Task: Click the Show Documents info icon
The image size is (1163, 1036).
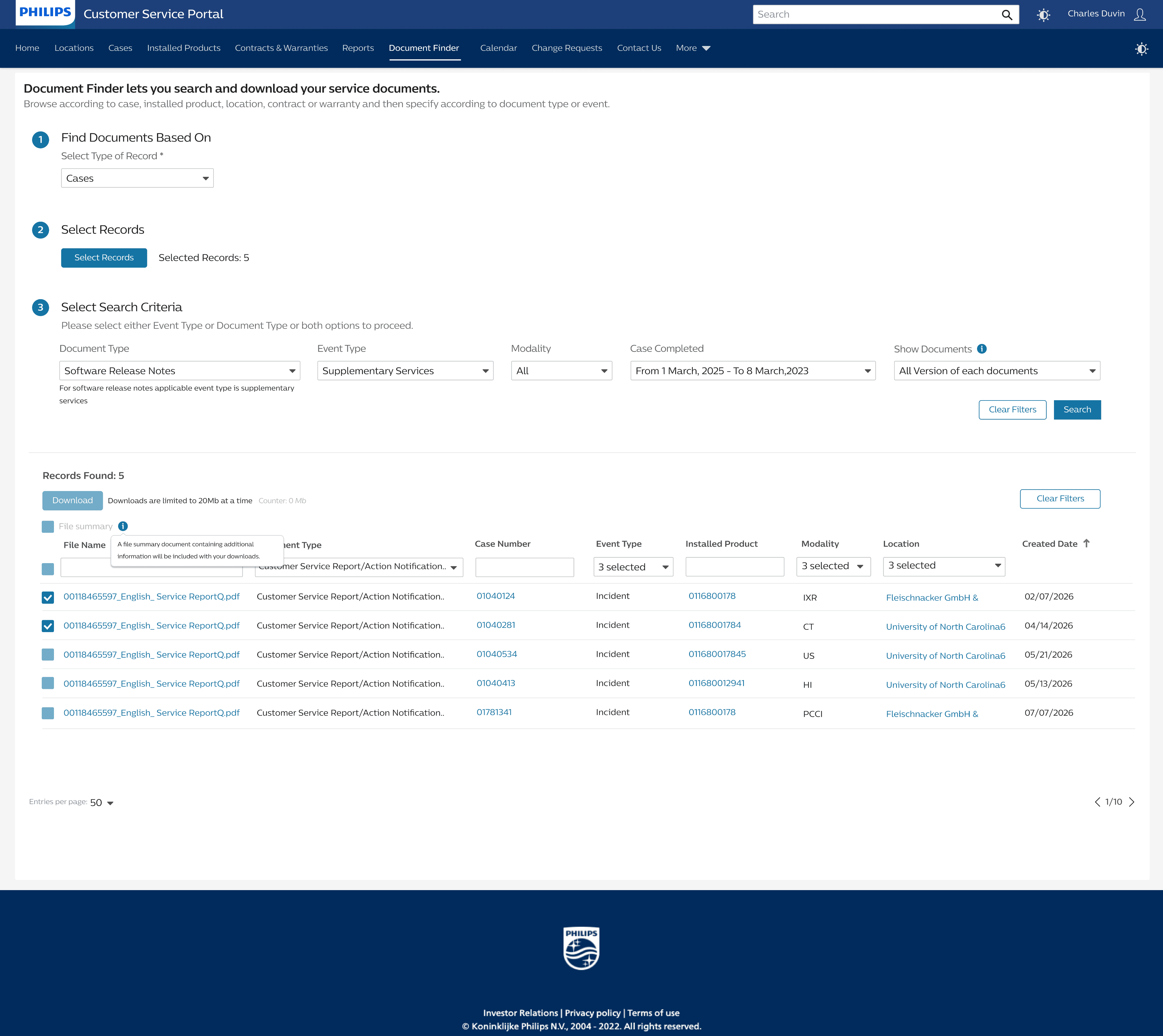Action: coord(982,349)
